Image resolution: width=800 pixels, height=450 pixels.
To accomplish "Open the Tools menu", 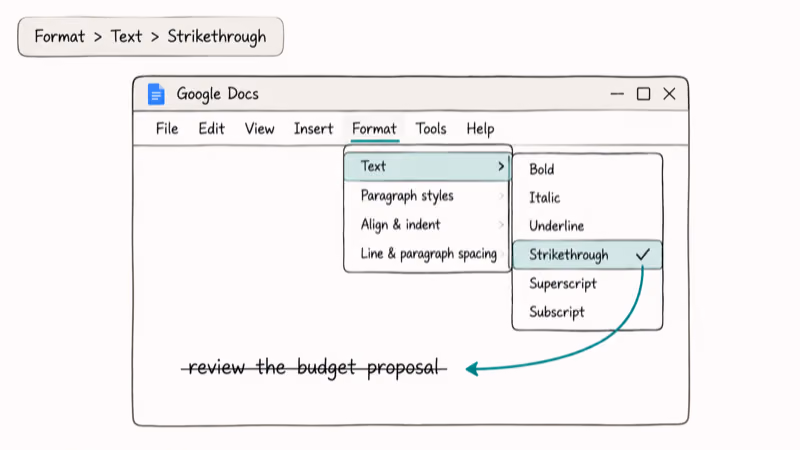I will coord(431,129).
